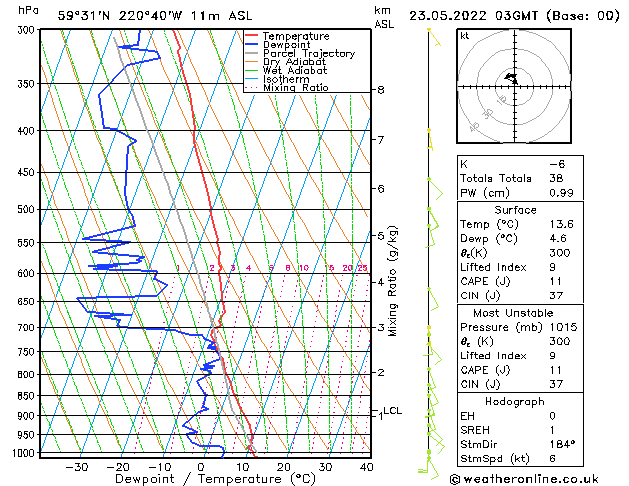
Task: Click the 'kt' unit label in hodograph
Action: pos(465,36)
